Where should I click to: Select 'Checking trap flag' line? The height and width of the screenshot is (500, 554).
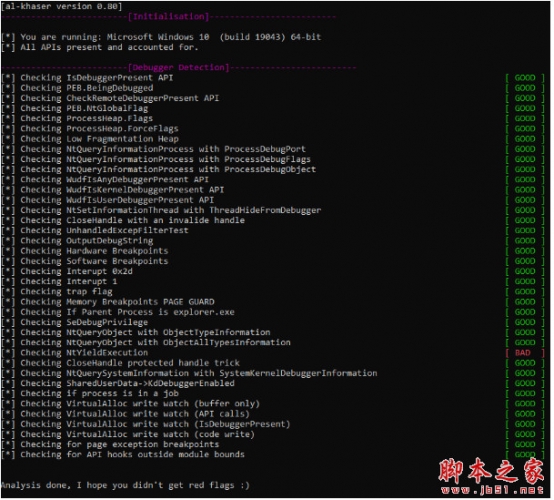click(57, 292)
